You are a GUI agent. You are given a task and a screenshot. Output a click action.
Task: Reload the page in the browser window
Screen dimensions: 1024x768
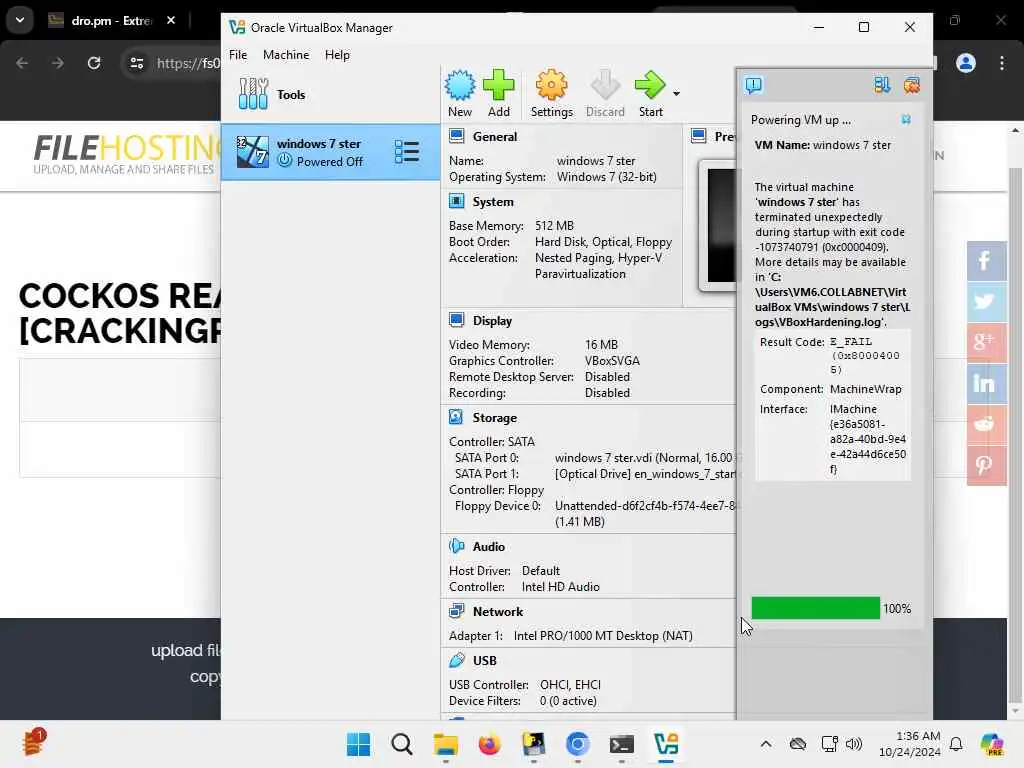94,63
